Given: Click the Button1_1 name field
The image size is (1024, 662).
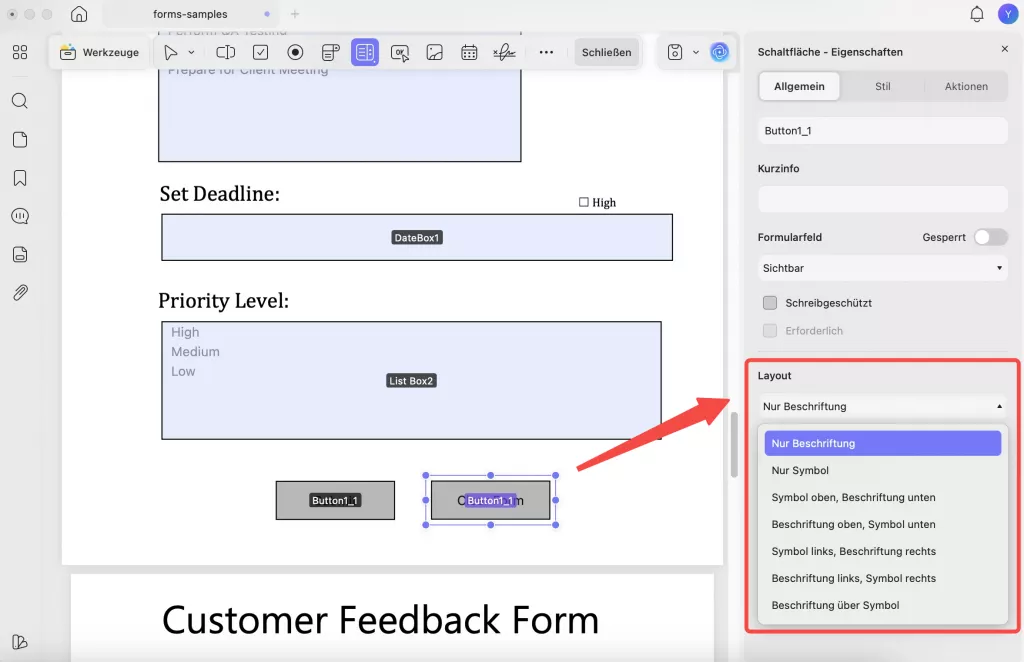Looking at the screenshot, I should click(x=882, y=131).
